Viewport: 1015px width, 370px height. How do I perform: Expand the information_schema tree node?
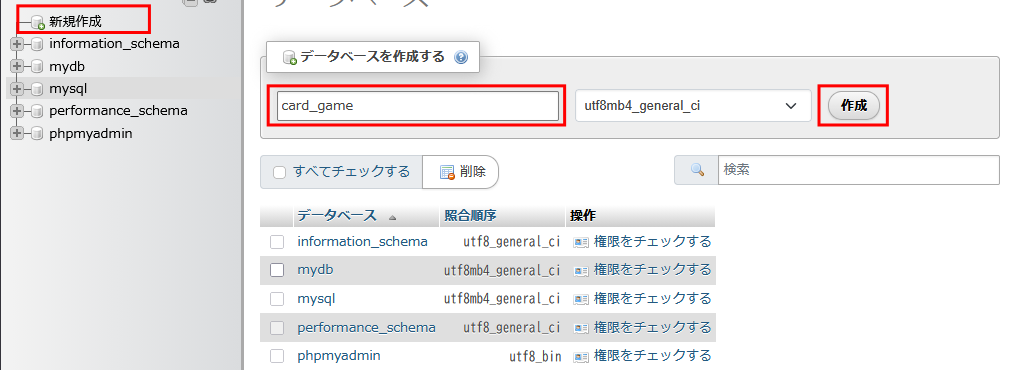pos(17,45)
